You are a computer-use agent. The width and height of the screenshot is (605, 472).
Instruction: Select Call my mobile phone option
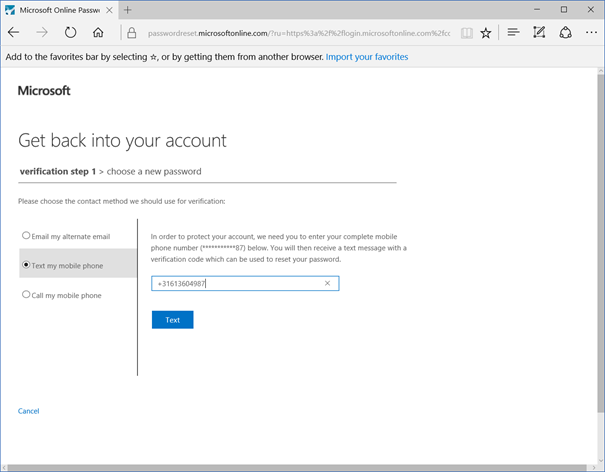click(62, 295)
